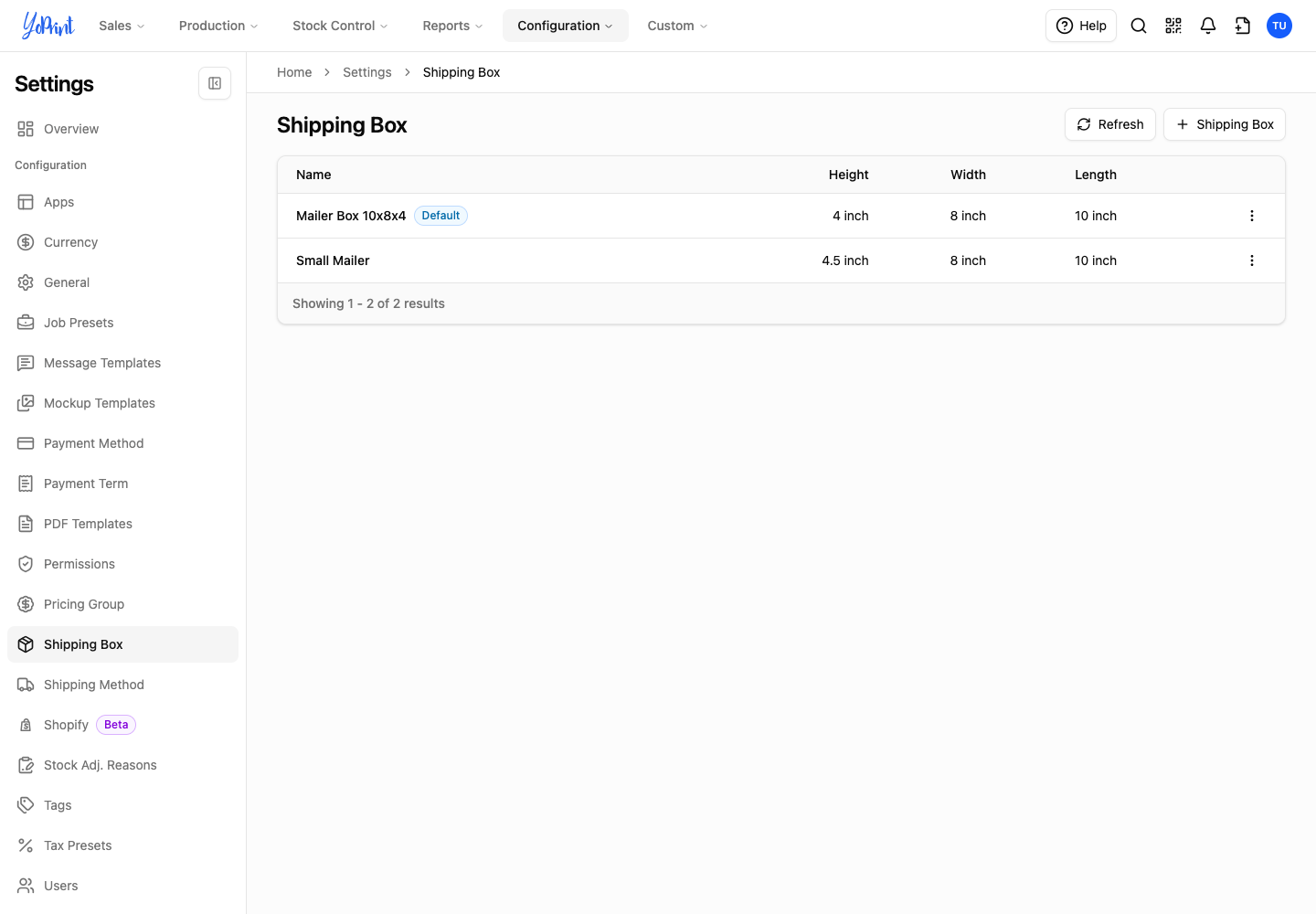Click the Small Mailer name cell
This screenshot has width=1316, height=914.
tap(333, 260)
